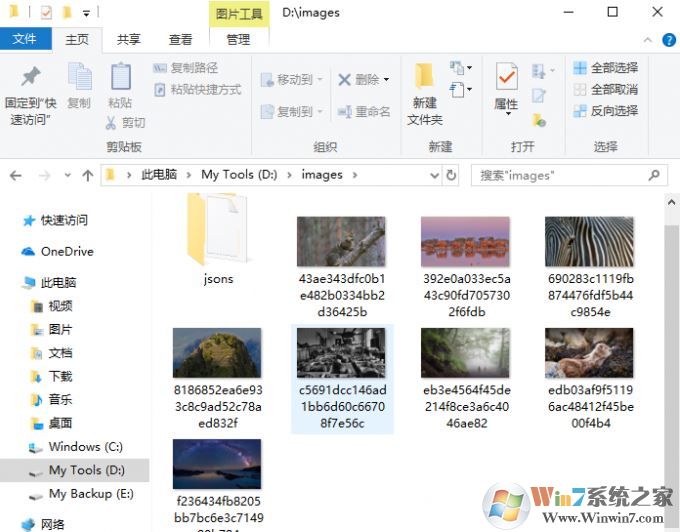Open Pictures (图片) folder in sidebar

click(52, 330)
